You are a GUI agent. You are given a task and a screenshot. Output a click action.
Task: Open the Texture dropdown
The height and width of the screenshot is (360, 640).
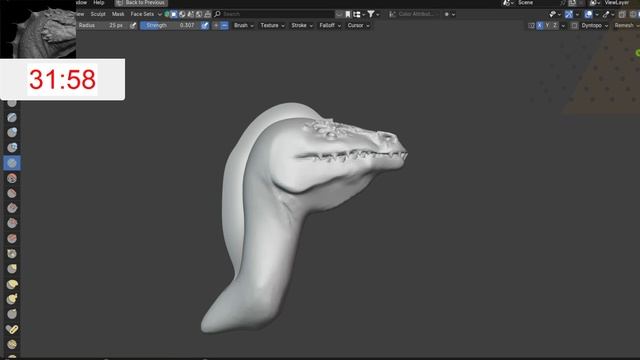click(272, 25)
